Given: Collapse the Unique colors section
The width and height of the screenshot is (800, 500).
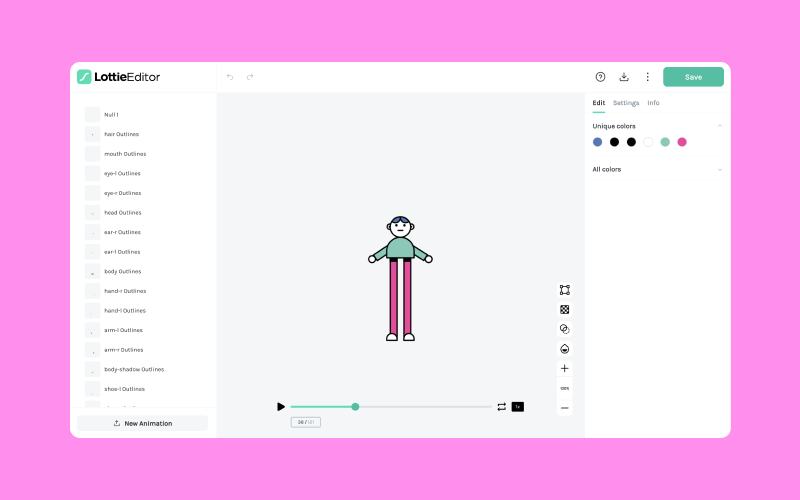Looking at the screenshot, I should coord(720,126).
